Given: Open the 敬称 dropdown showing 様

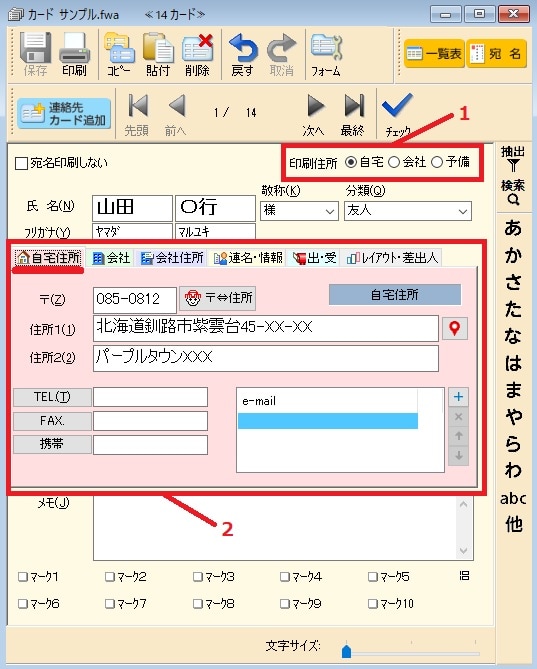Looking at the screenshot, I should 299,211.
